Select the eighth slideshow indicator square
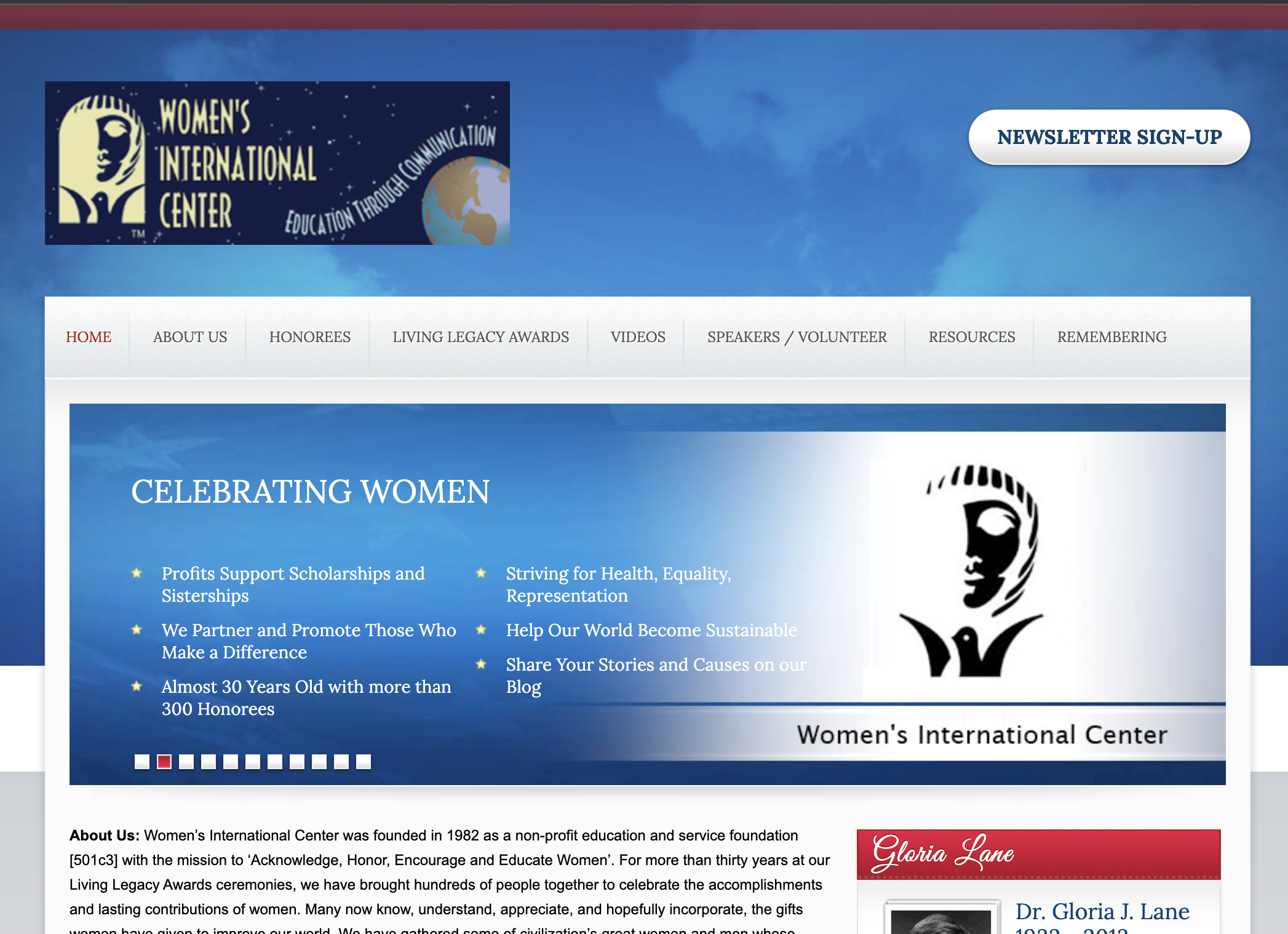The image size is (1288, 934). coord(297,762)
